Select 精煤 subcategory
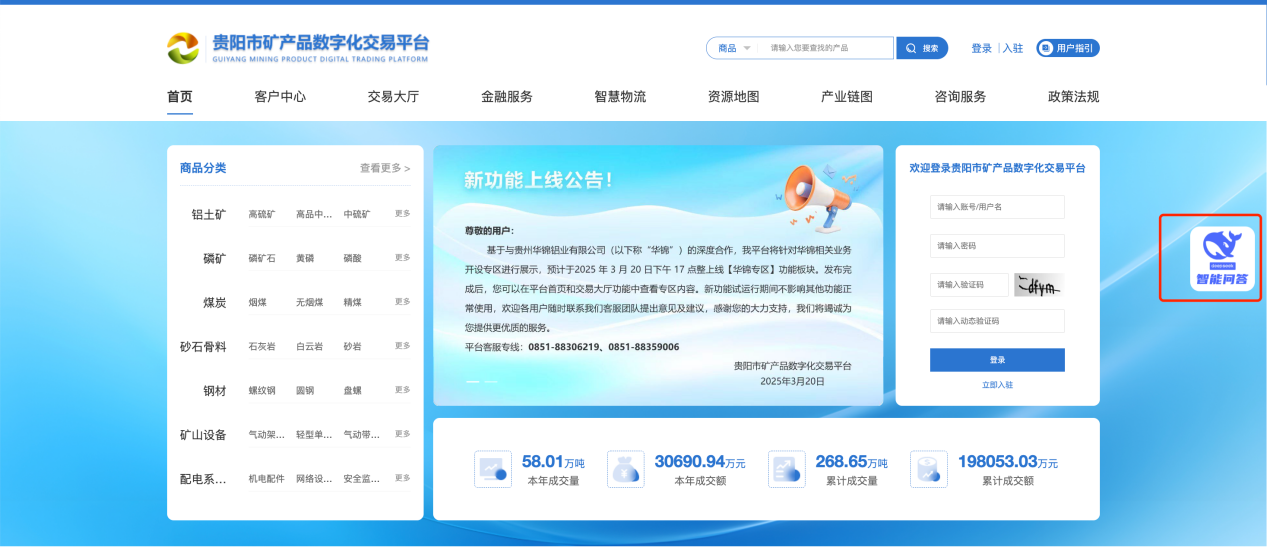This screenshot has width=1267, height=548. pyautogui.click(x=353, y=302)
